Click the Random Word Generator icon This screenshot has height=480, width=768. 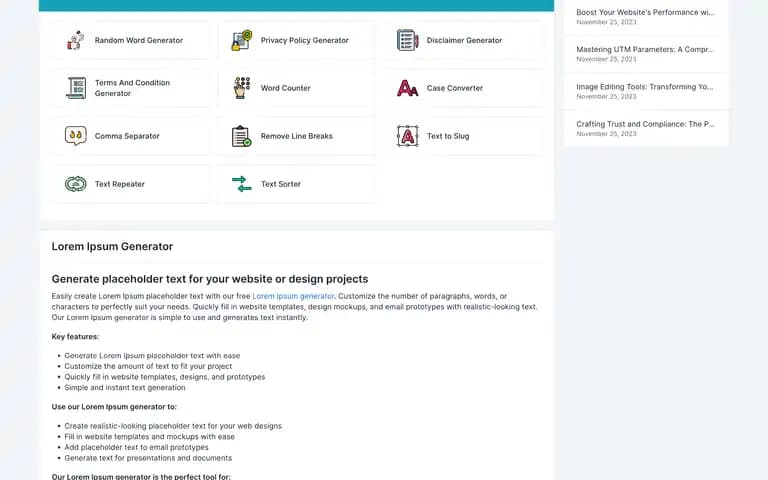[x=75, y=40]
